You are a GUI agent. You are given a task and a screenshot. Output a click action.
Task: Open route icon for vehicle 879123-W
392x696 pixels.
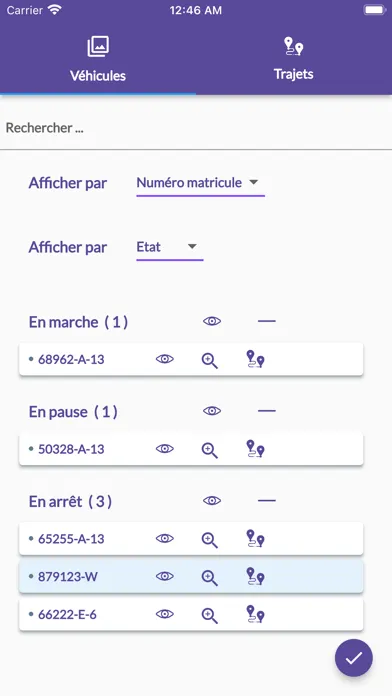tap(255, 576)
